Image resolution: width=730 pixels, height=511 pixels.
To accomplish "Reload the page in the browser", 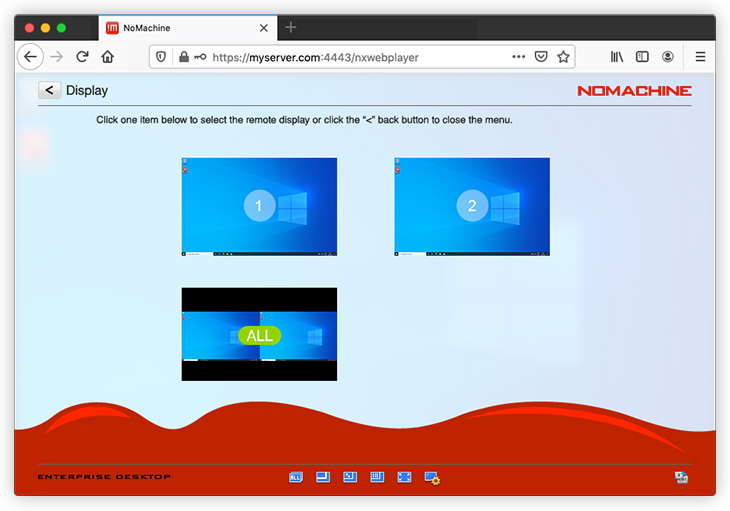I will click(82, 57).
